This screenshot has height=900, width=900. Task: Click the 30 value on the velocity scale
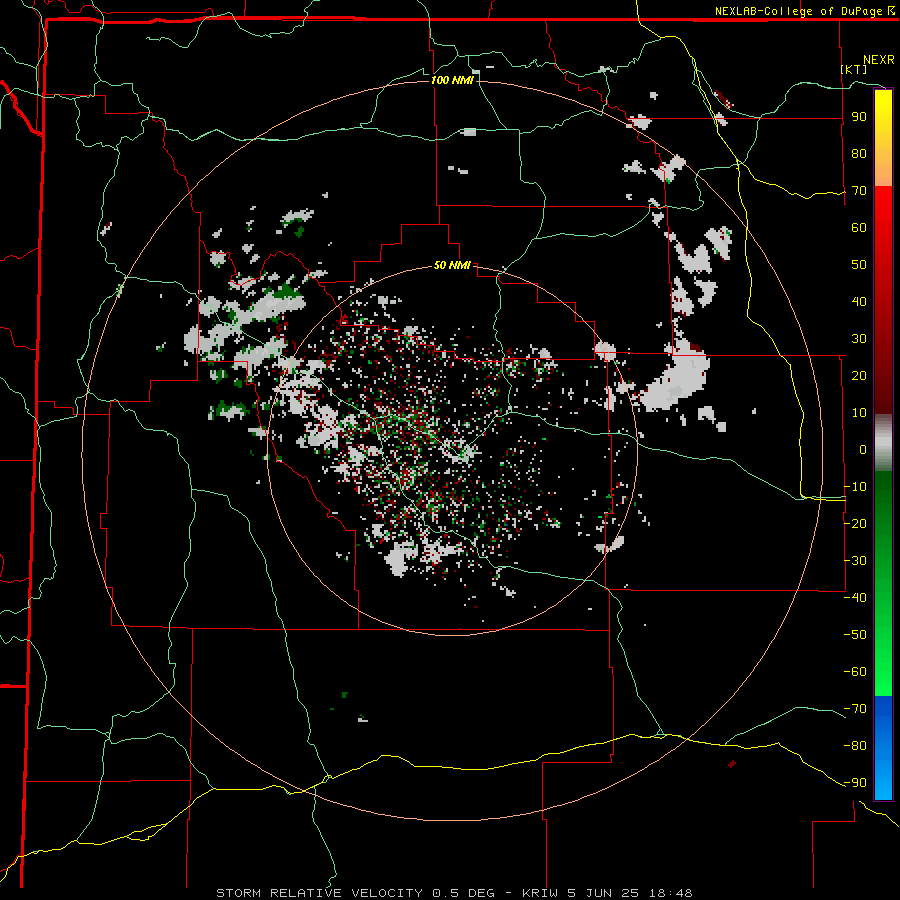click(x=859, y=339)
